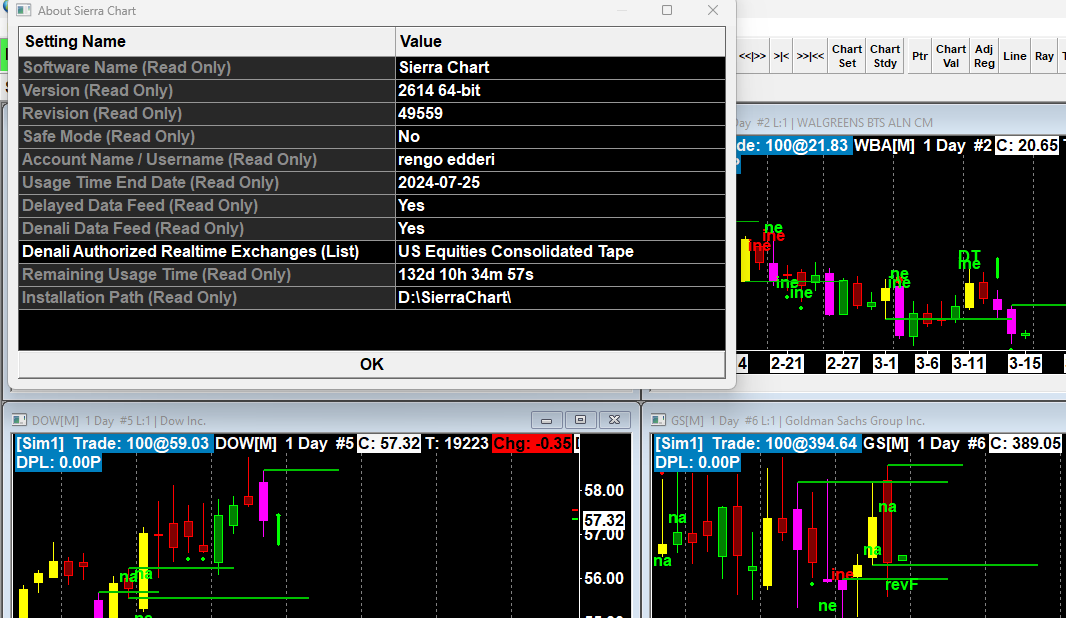Click the remaining usage time value

(x=466, y=275)
